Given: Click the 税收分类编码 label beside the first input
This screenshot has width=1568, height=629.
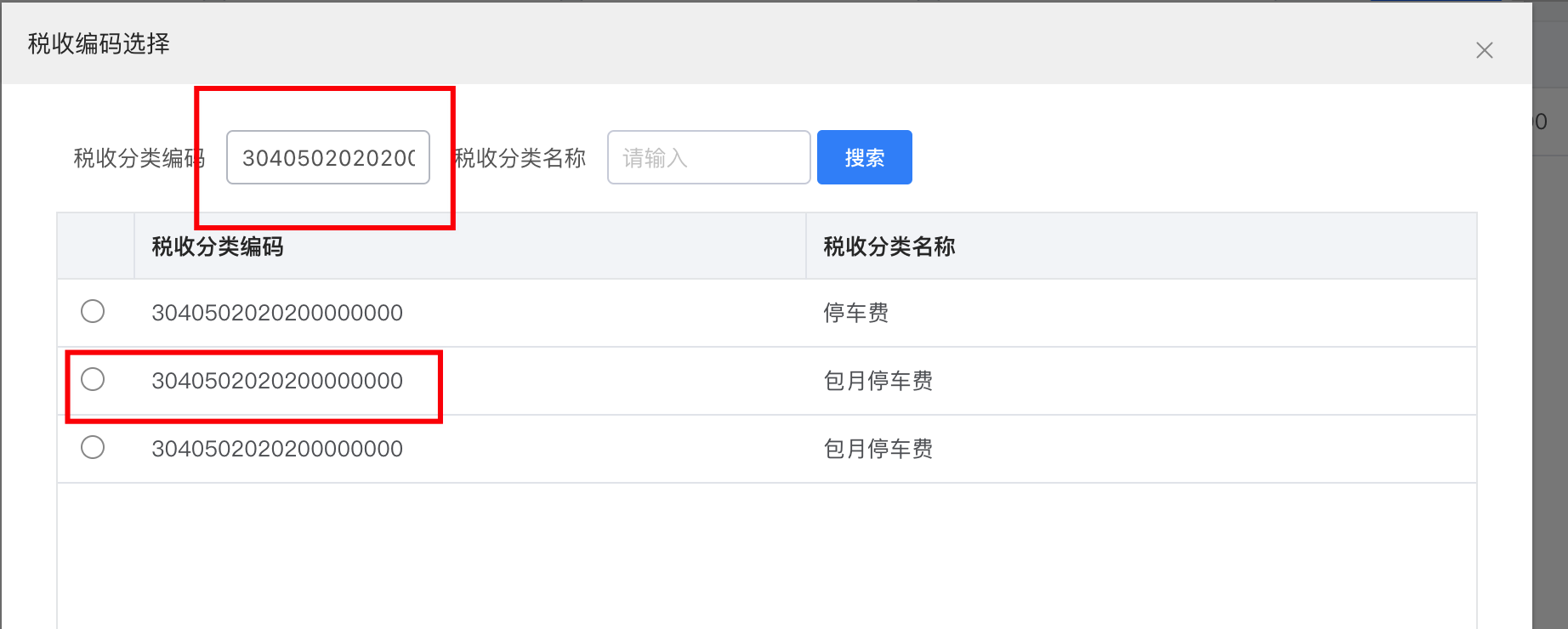Looking at the screenshot, I should [136, 158].
